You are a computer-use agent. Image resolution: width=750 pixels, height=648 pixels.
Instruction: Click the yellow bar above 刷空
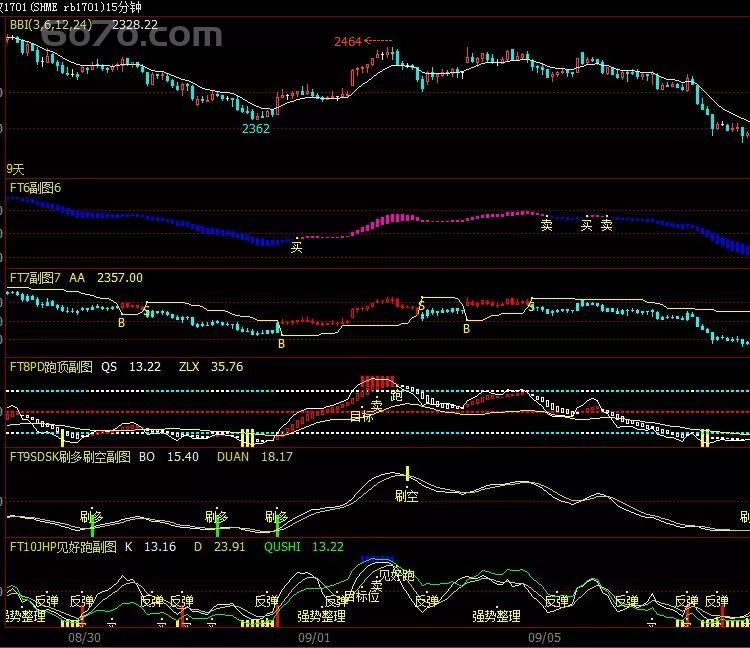pyautogui.click(x=408, y=473)
